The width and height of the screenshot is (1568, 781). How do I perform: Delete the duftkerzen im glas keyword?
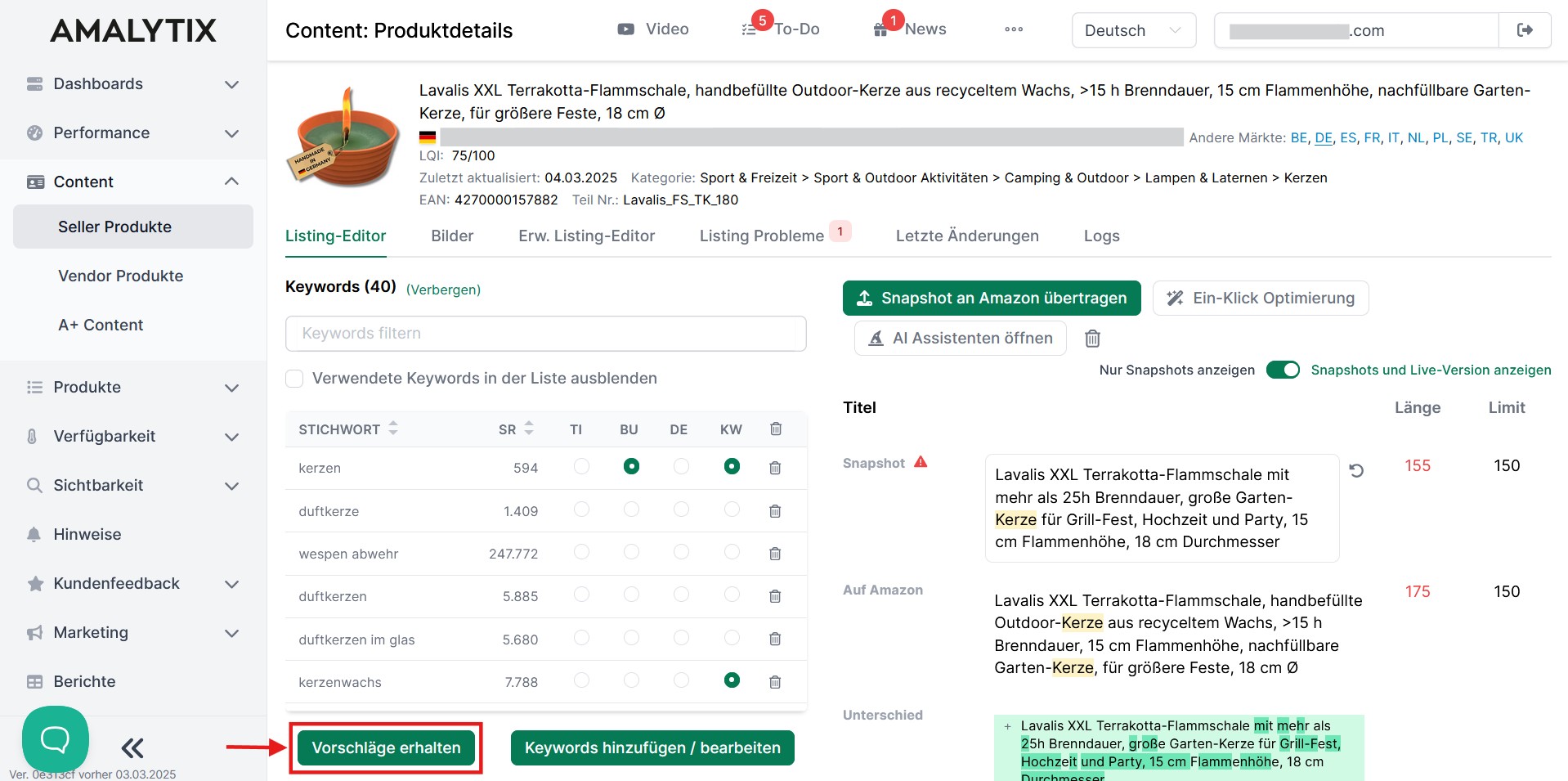point(775,639)
